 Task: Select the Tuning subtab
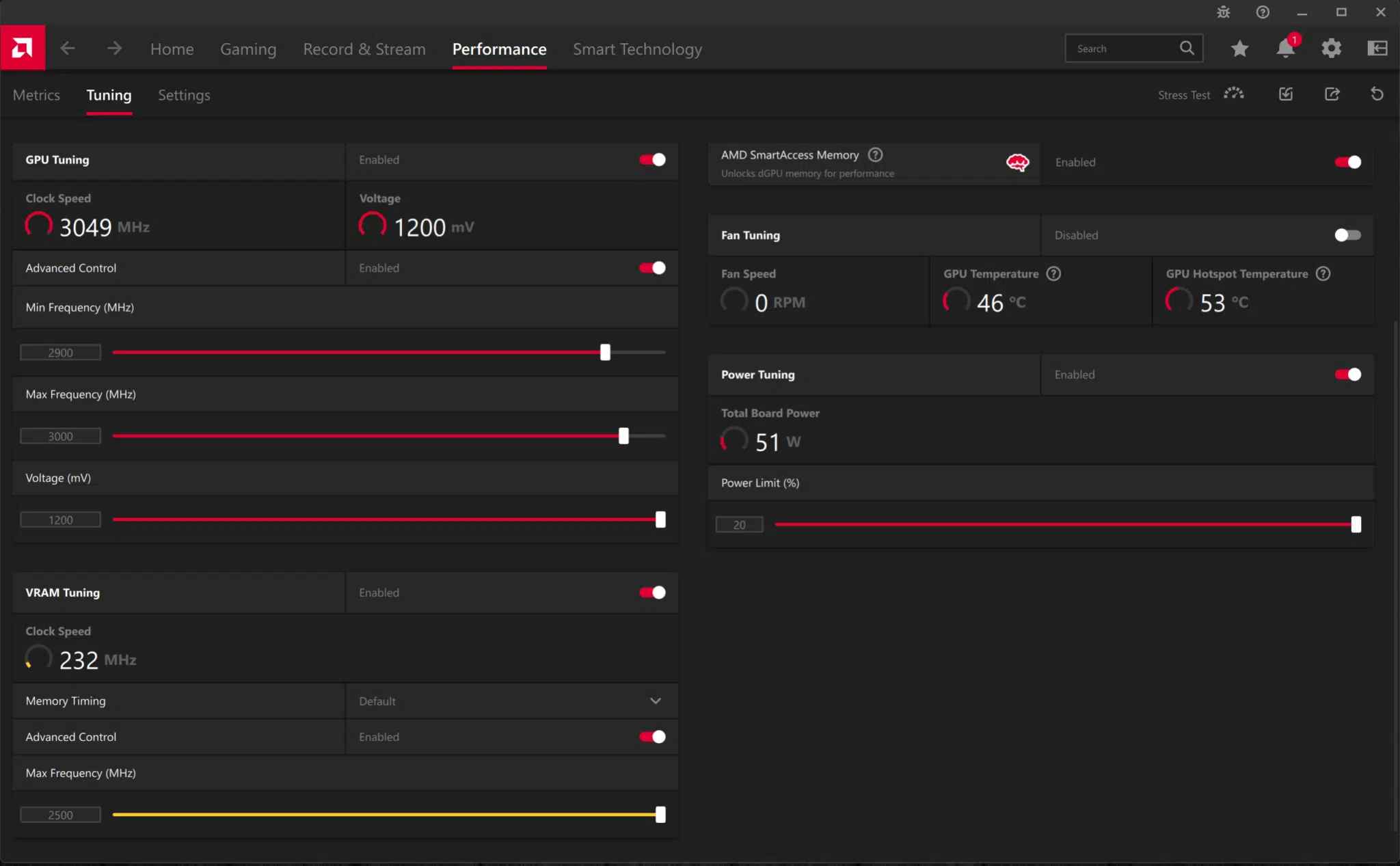point(109,95)
